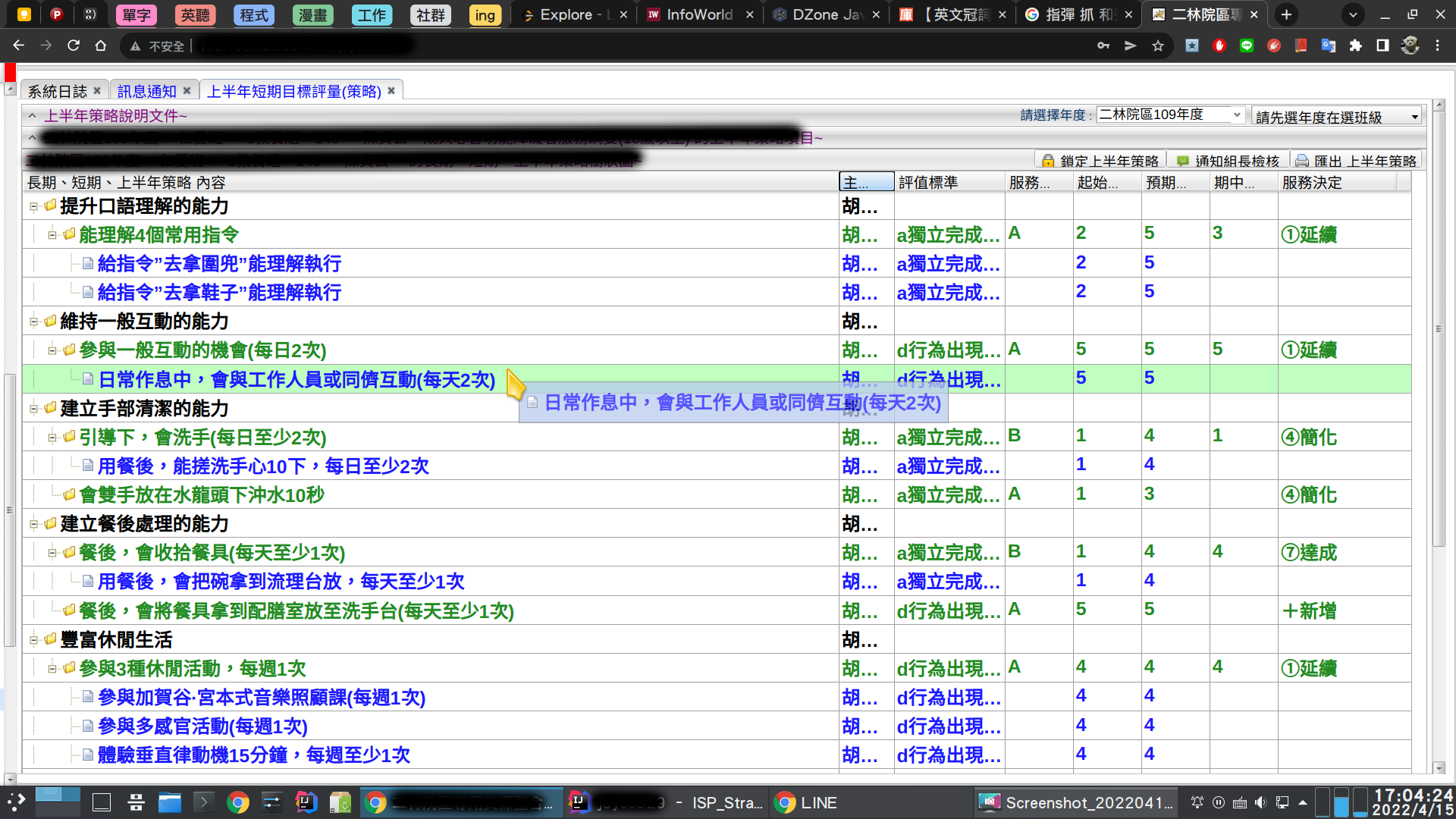Screen dimensions: 1456x819
Task: Open the 社群 bookmark folder
Action: click(431, 15)
